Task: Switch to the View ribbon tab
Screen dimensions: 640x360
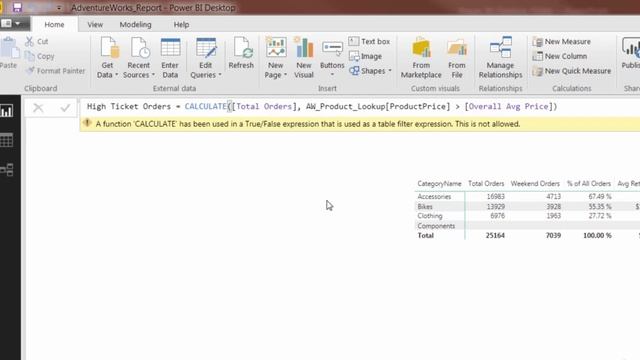Action: pyautogui.click(x=95, y=24)
